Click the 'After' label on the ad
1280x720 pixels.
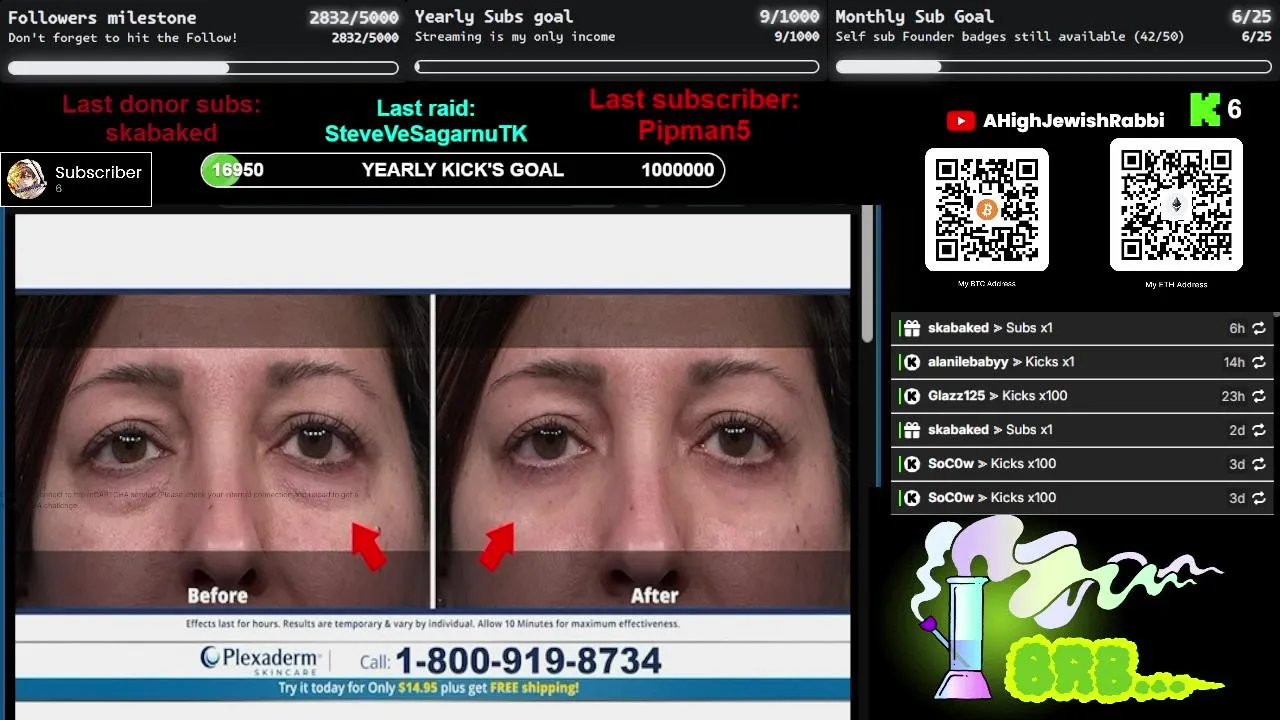tap(655, 596)
